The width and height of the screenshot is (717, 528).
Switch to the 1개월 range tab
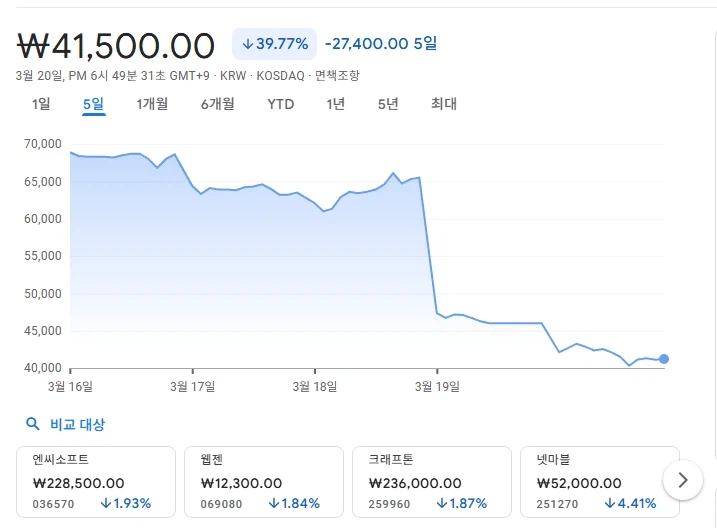(x=152, y=104)
